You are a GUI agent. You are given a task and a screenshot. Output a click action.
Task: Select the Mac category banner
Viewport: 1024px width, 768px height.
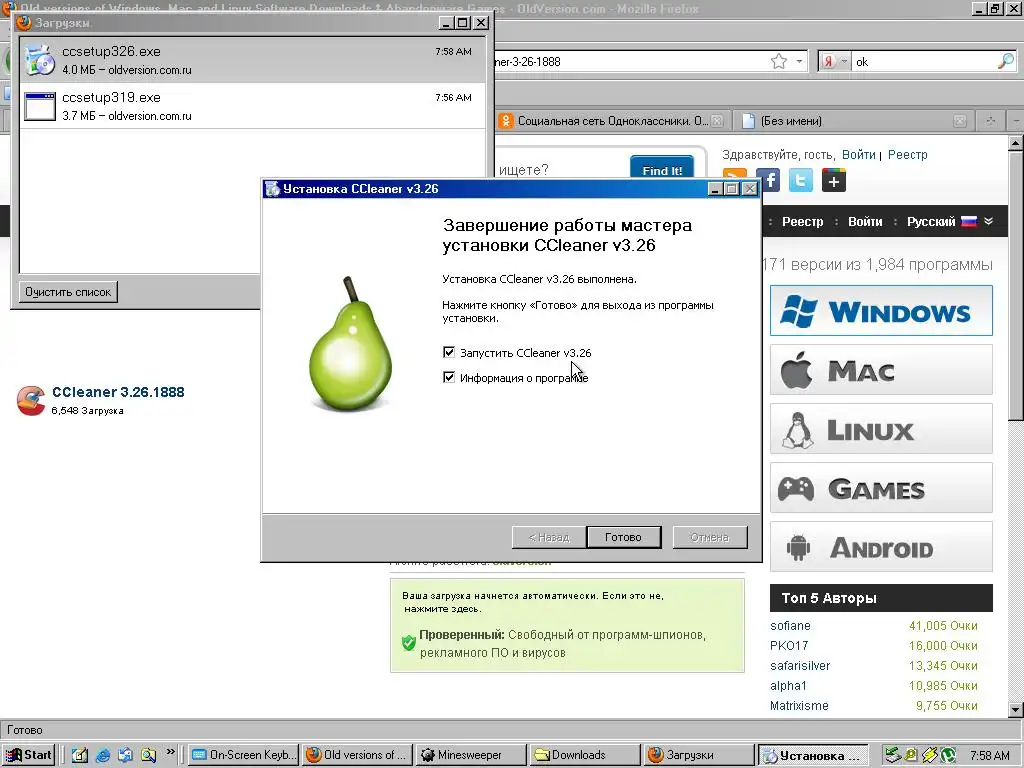881,370
